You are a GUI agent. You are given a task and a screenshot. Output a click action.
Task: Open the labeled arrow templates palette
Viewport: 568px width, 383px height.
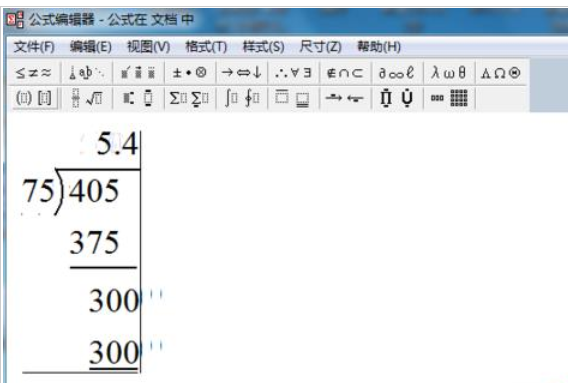coord(345,98)
